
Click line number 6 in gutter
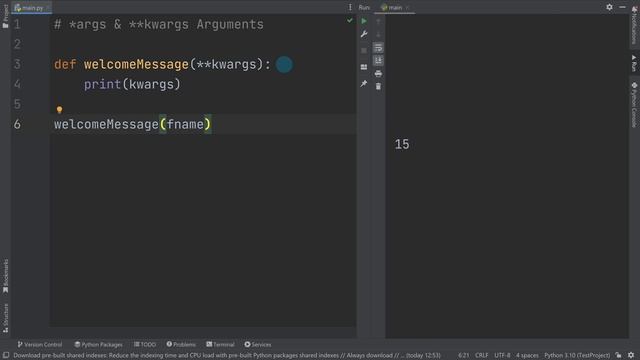coord(17,124)
